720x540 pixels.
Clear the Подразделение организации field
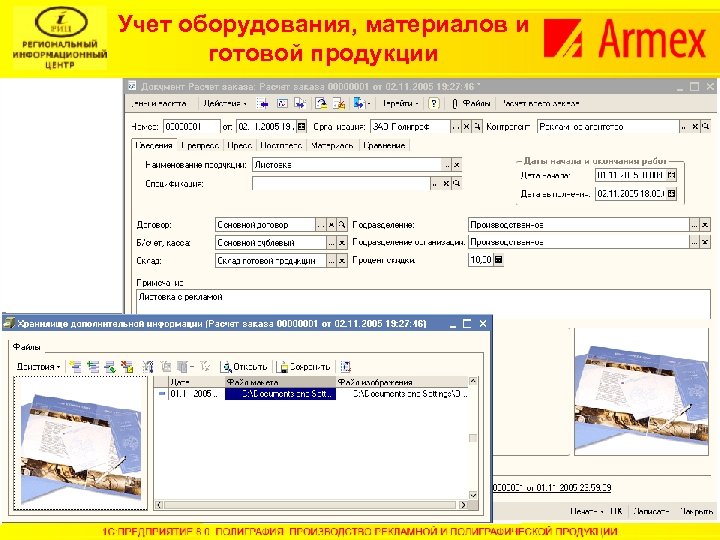(x=705, y=242)
